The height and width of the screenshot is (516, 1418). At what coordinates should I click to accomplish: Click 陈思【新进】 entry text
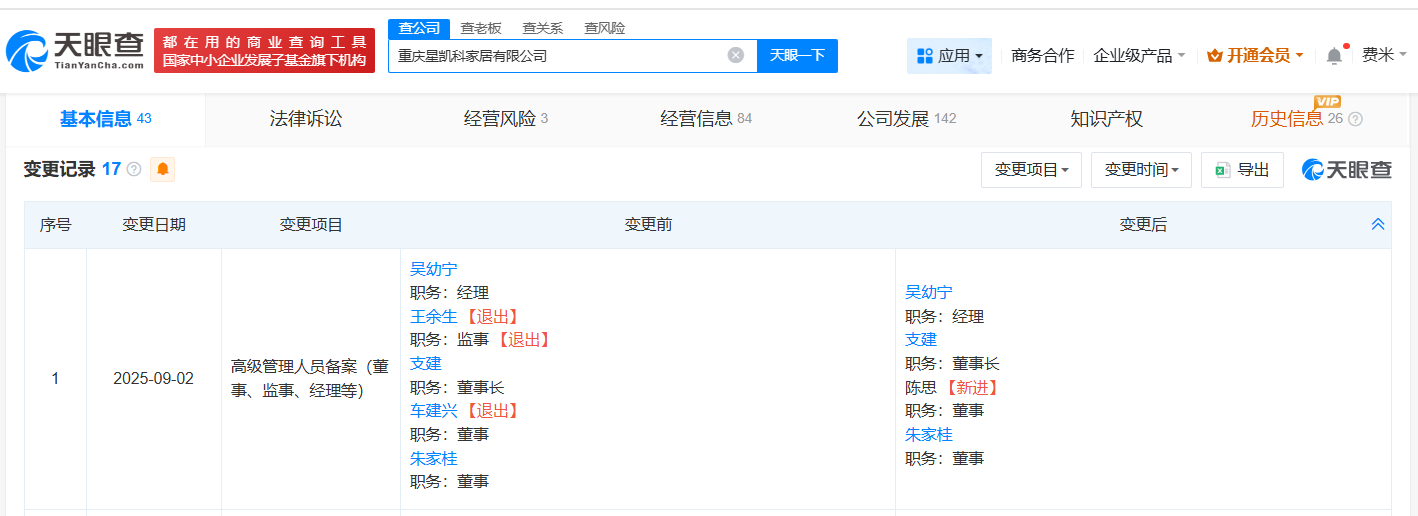[953, 387]
